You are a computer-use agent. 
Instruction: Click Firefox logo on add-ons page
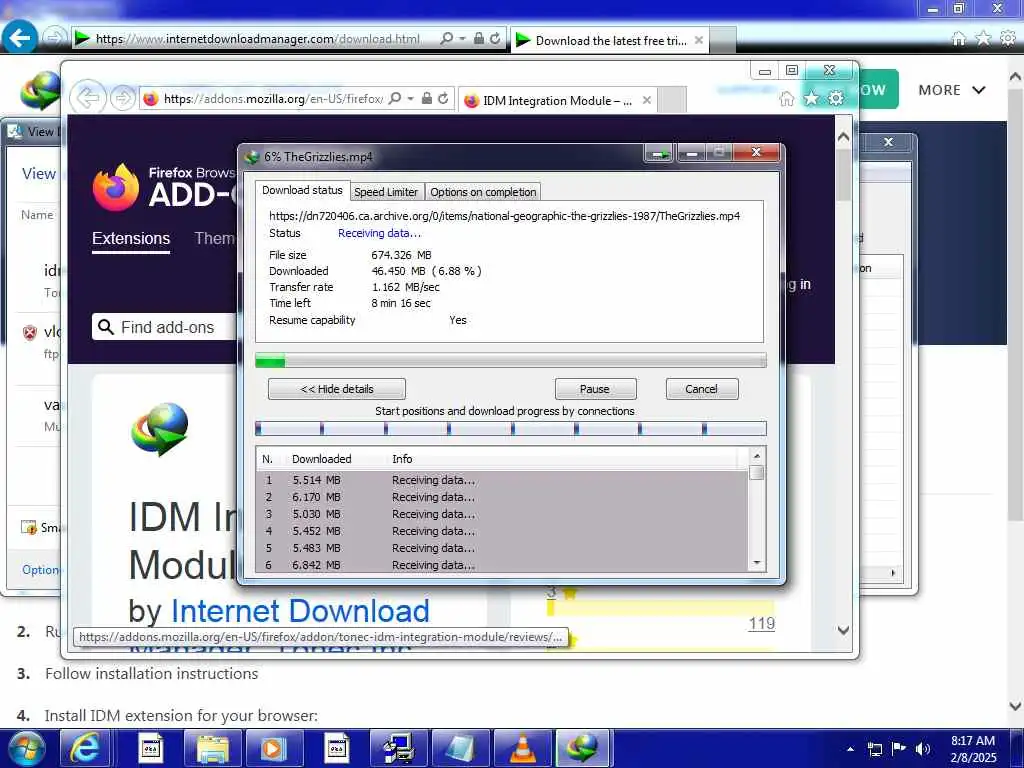(116, 187)
